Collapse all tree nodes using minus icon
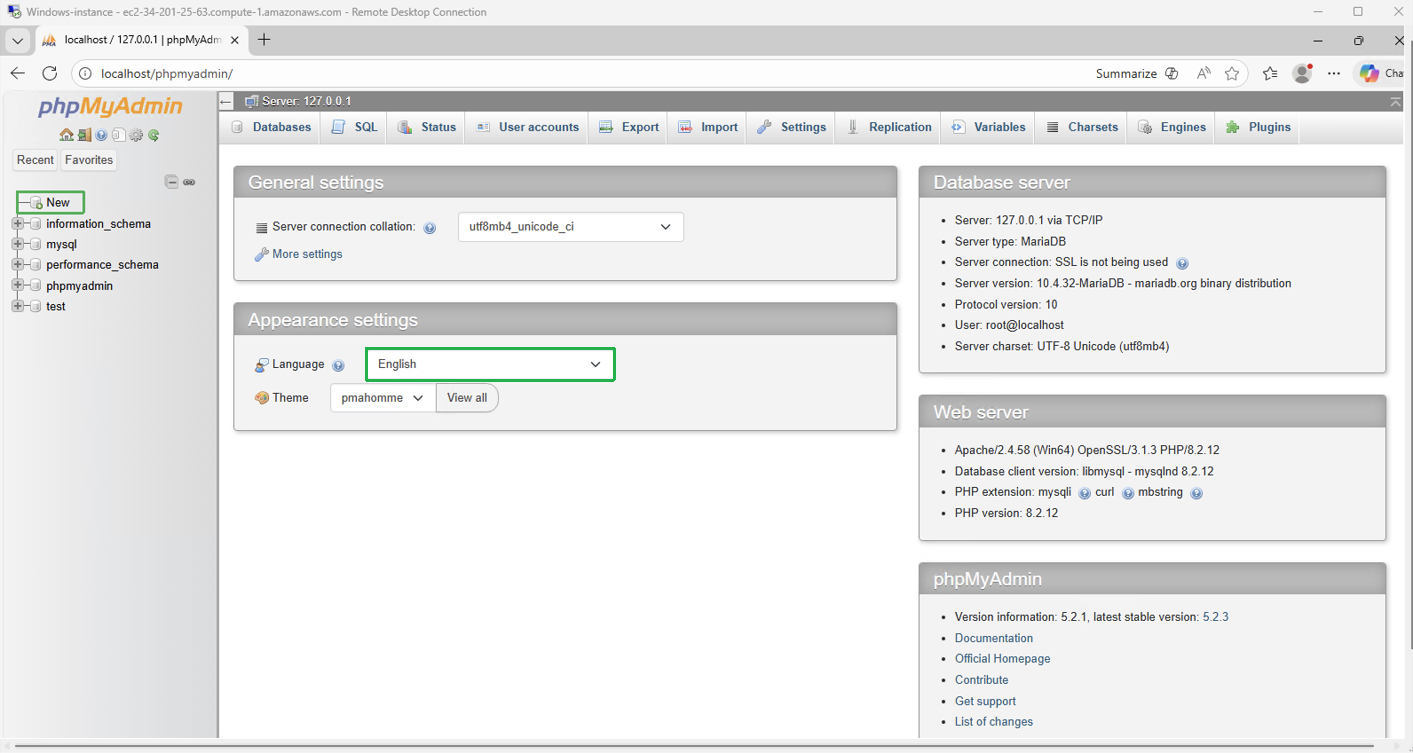 pos(172,182)
